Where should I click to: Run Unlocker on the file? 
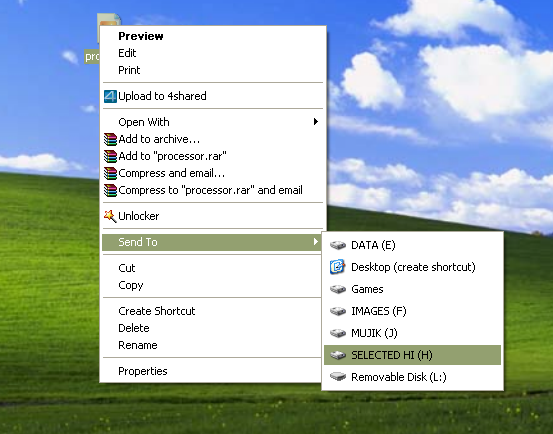(213, 216)
